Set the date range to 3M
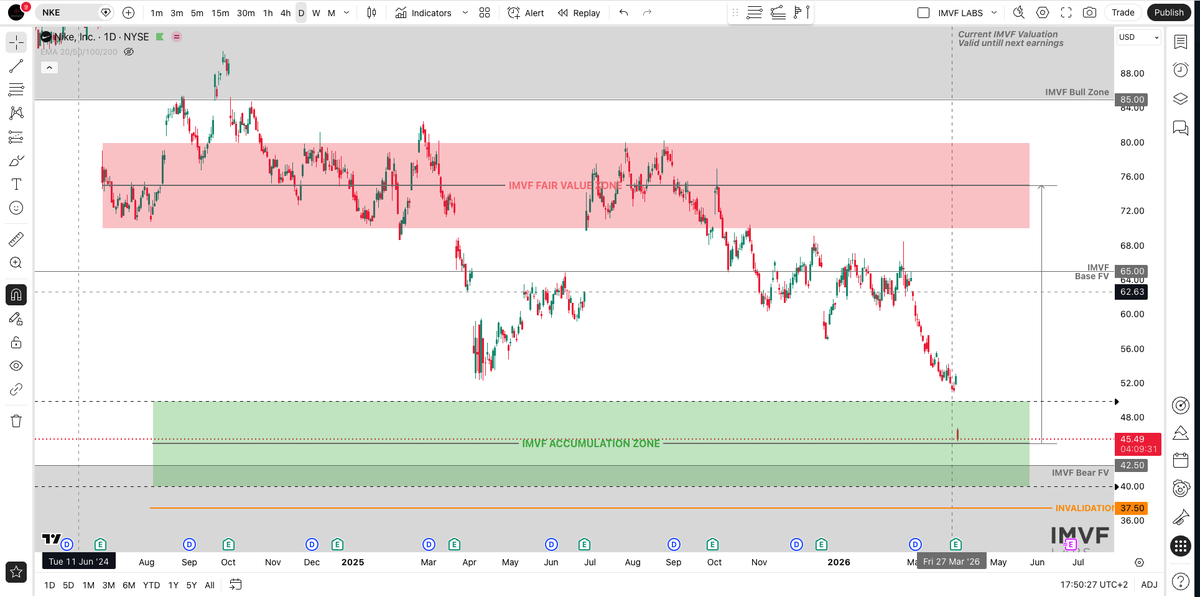This screenshot has width=1200, height=597. [x=109, y=585]
